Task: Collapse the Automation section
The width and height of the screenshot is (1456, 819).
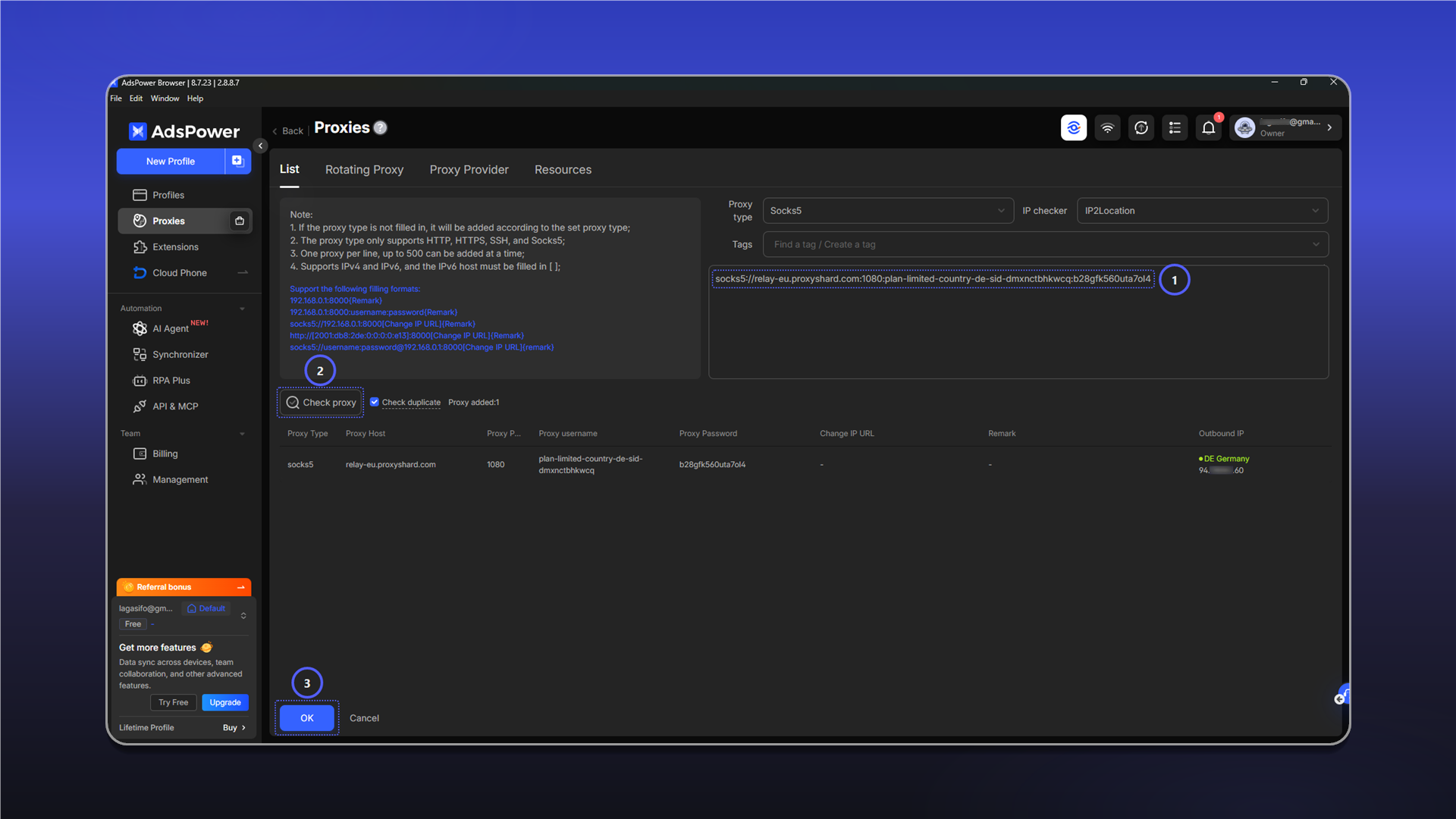Action: 242,309
